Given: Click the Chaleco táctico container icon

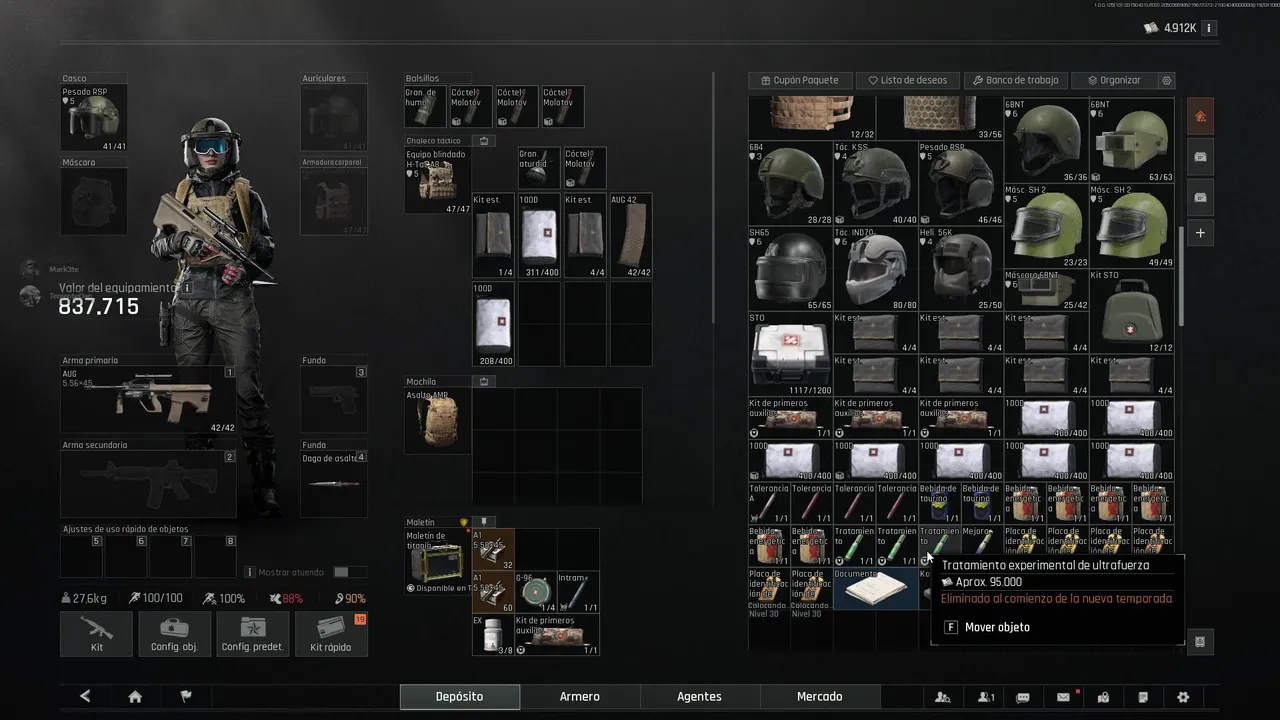Looking at the screenshot, I should click(x=484, y=141).
